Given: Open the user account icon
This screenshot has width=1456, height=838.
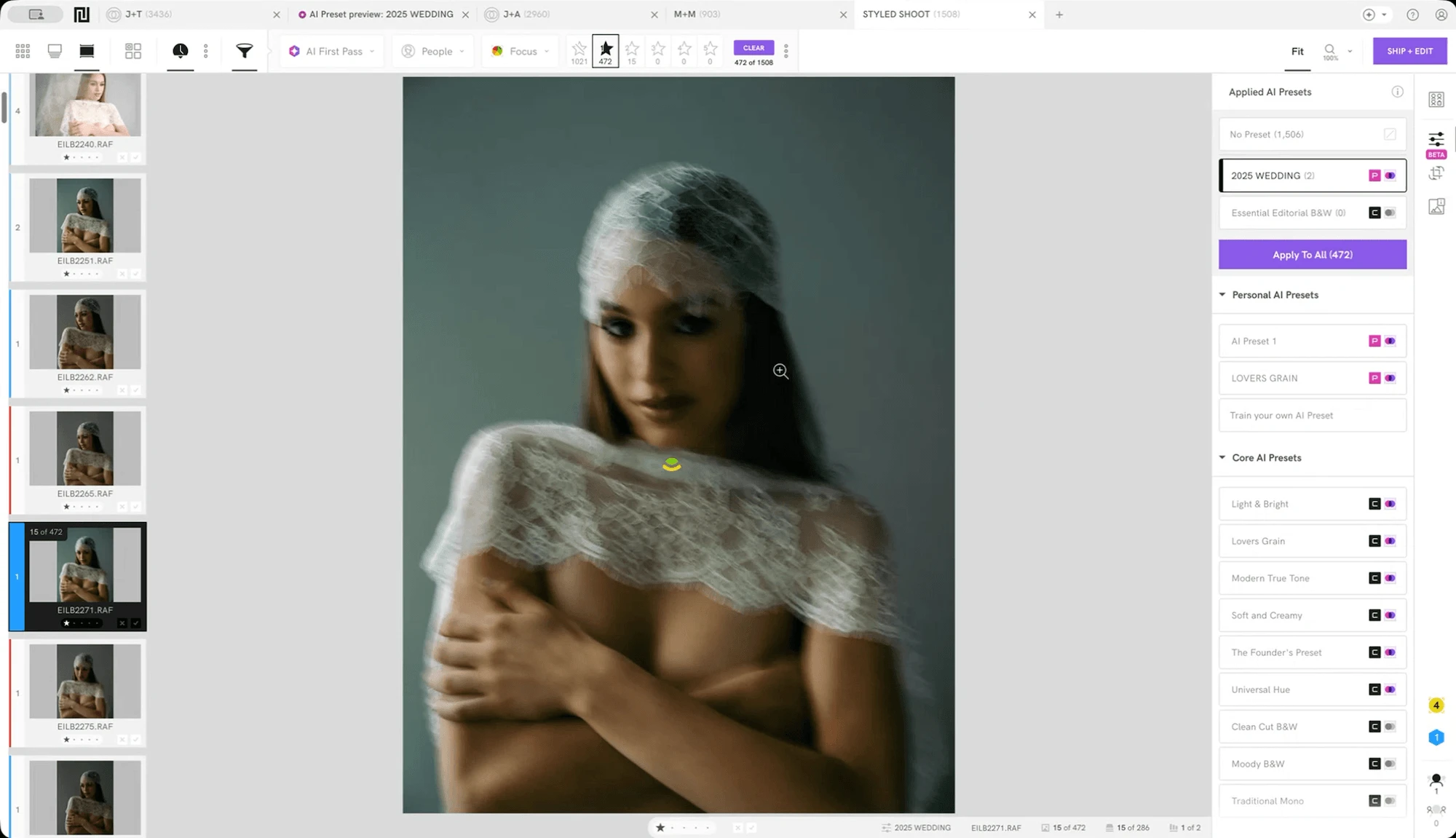Looking at the screenshot, I should coord(1441,15).
